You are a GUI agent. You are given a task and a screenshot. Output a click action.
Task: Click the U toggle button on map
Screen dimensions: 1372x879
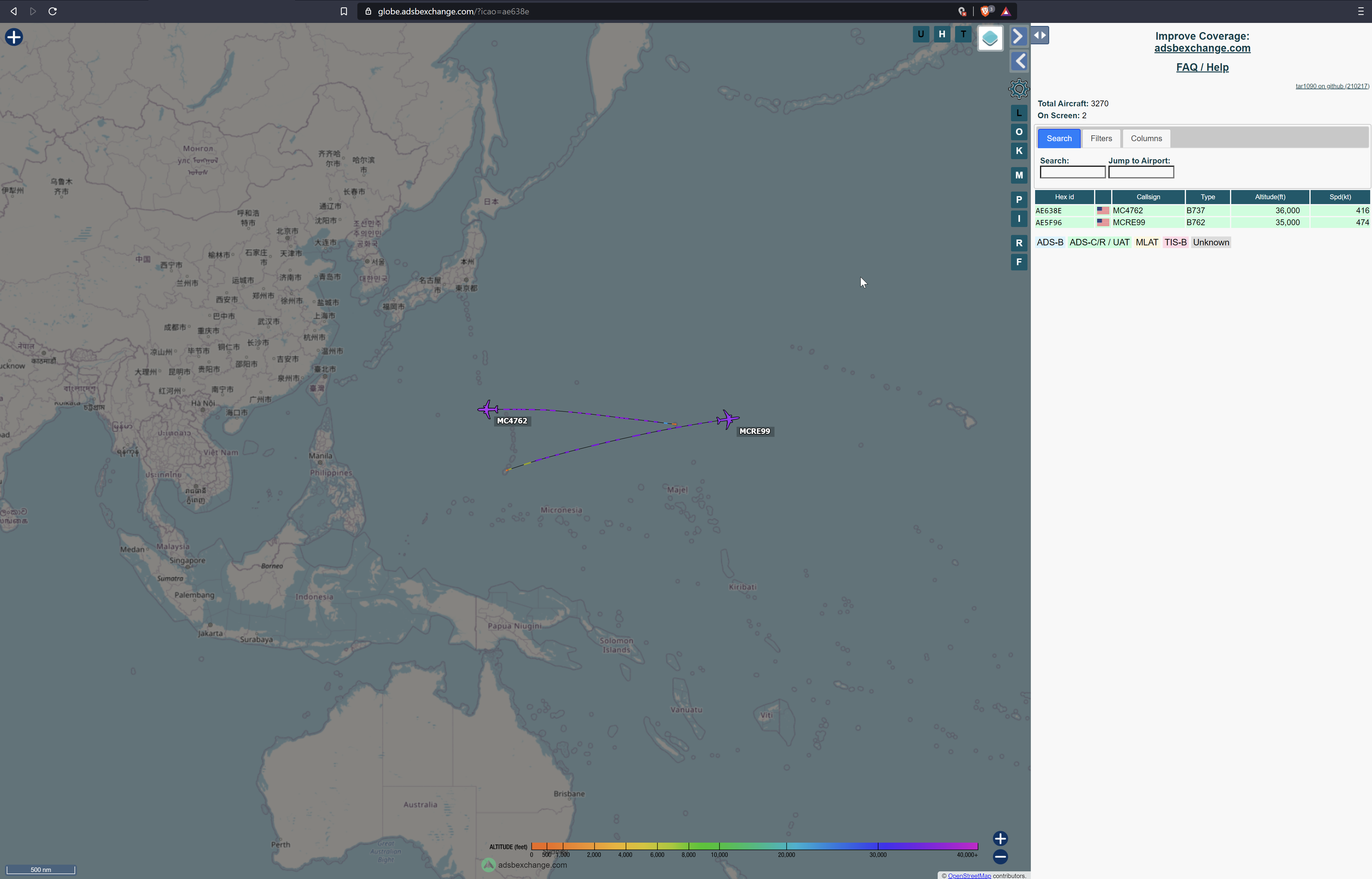(920, 34)
